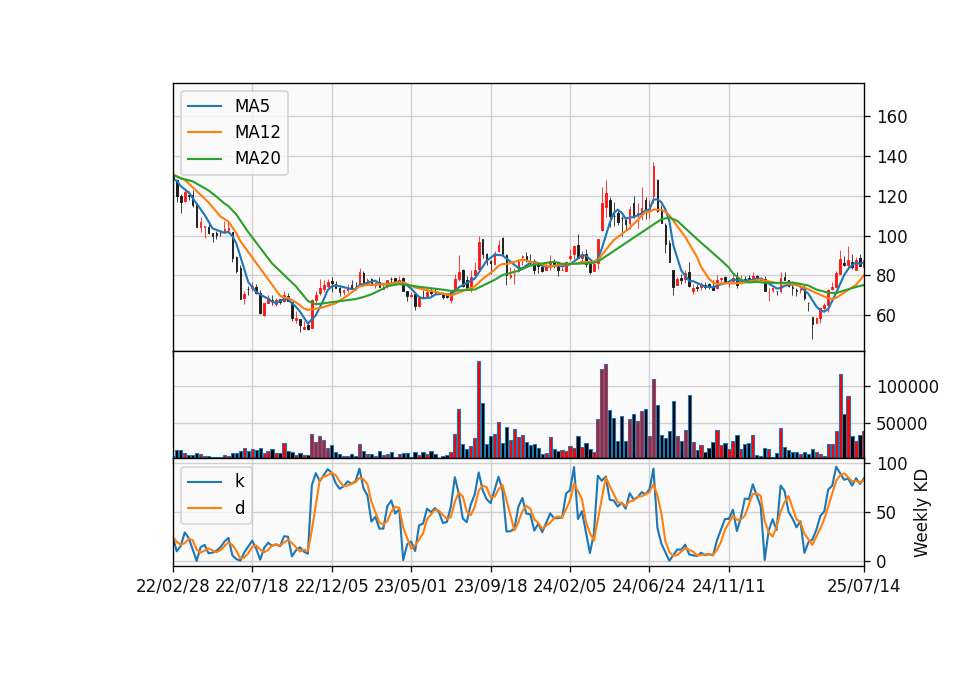The image size is (960, 690).
Task: Click the 60 price axis label
Action: point(887,316)
